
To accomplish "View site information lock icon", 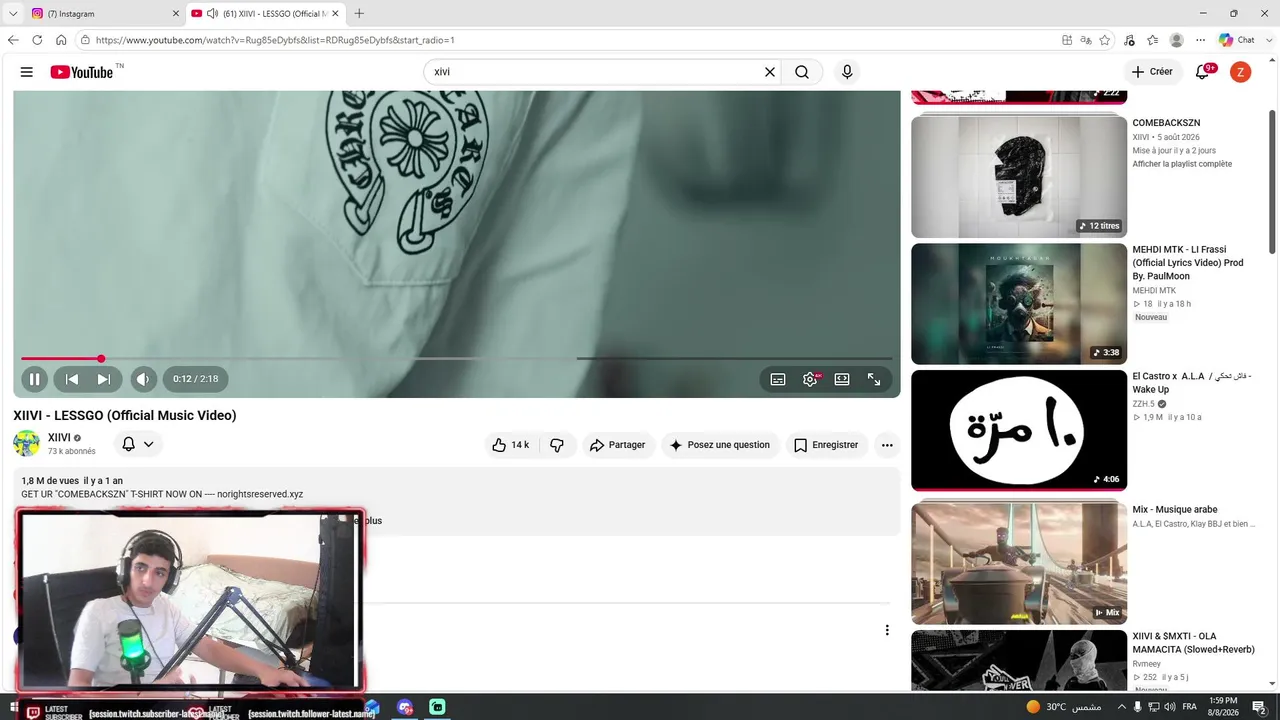I will tap(86, 40).
